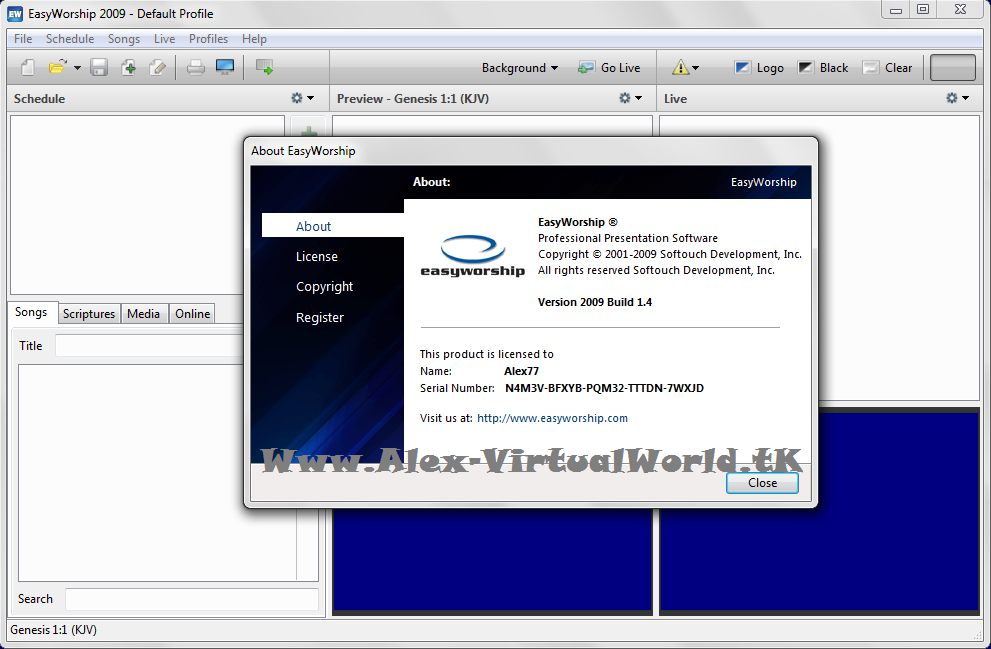Click the Open Schedule folder icon
The image size is (991, 649).
point(58,67)
